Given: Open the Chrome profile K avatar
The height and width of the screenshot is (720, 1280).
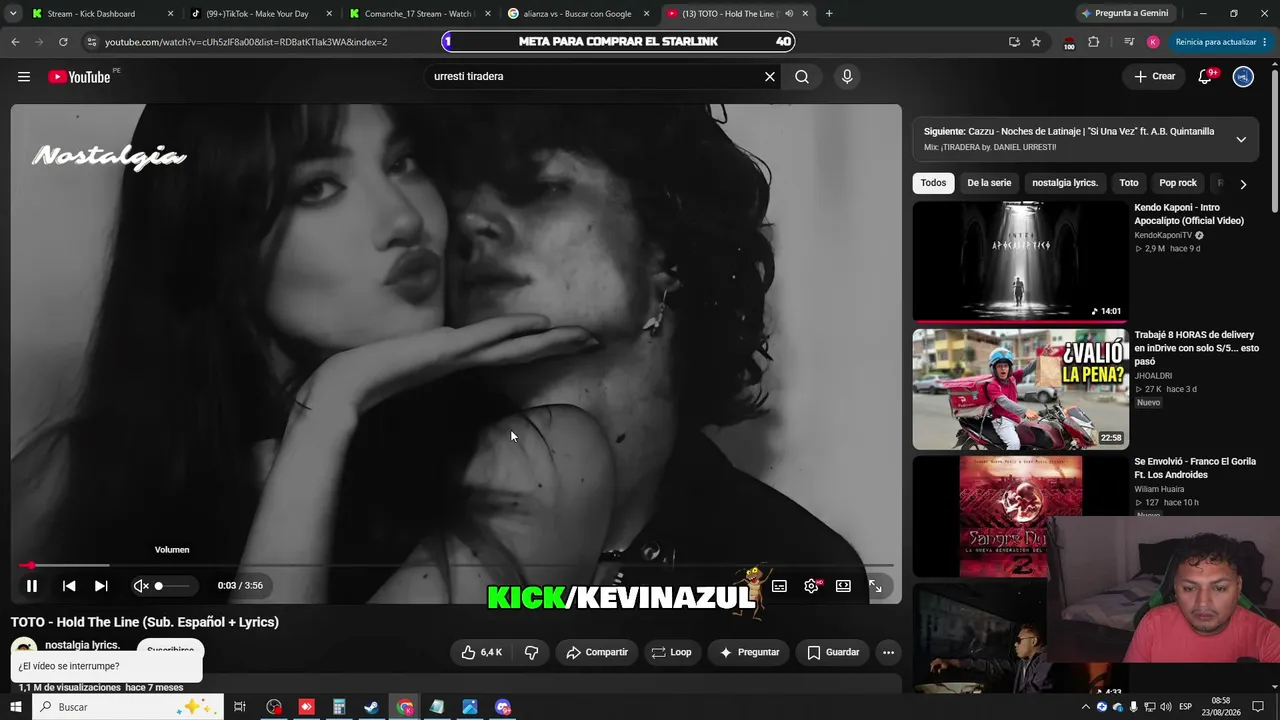Looking at the screenshot, I should 1153,42.
